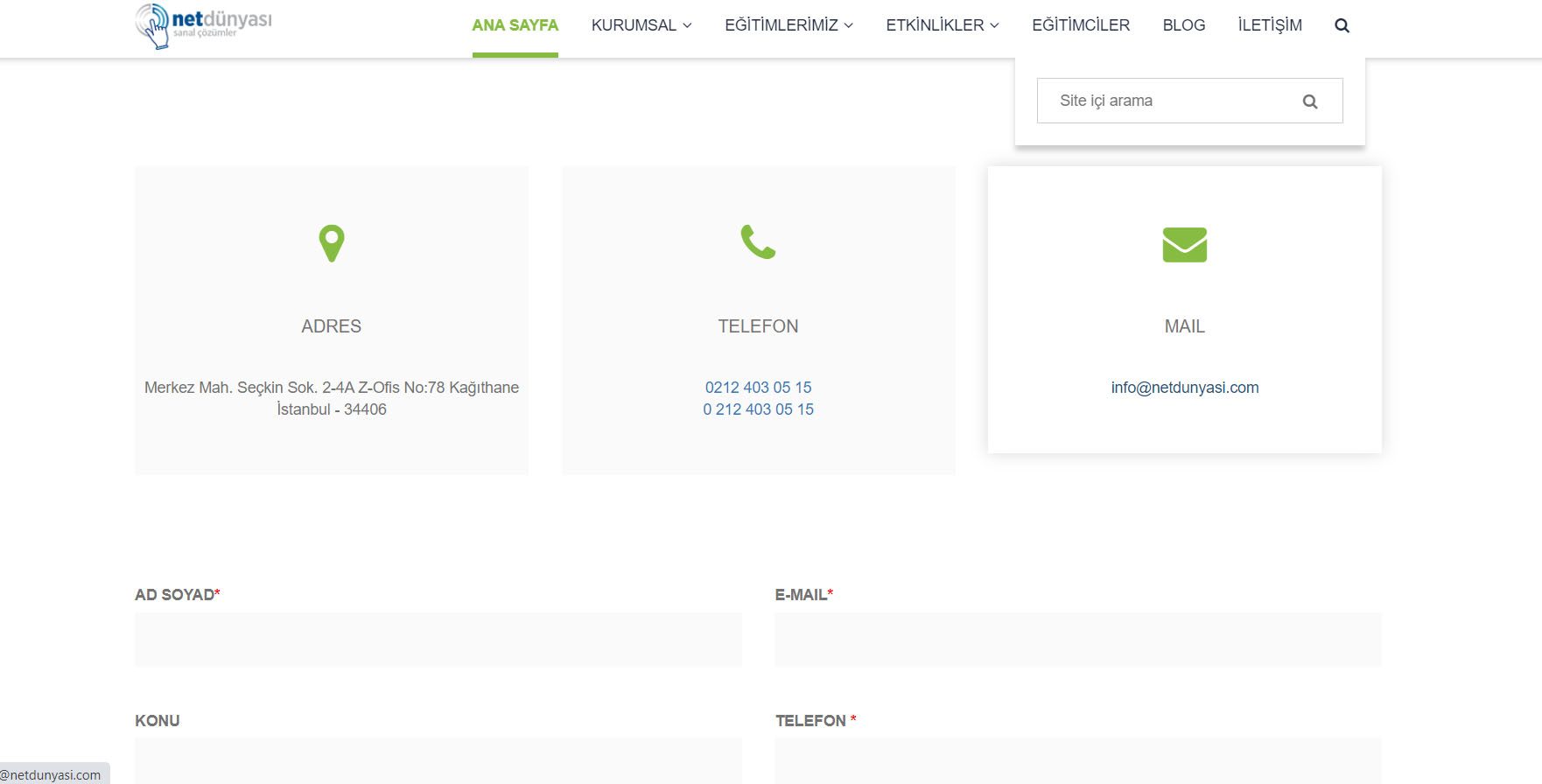Screen dimensions: 1542x784
Task: Click the green envelope mail icon
Action: coord(1184,245)
